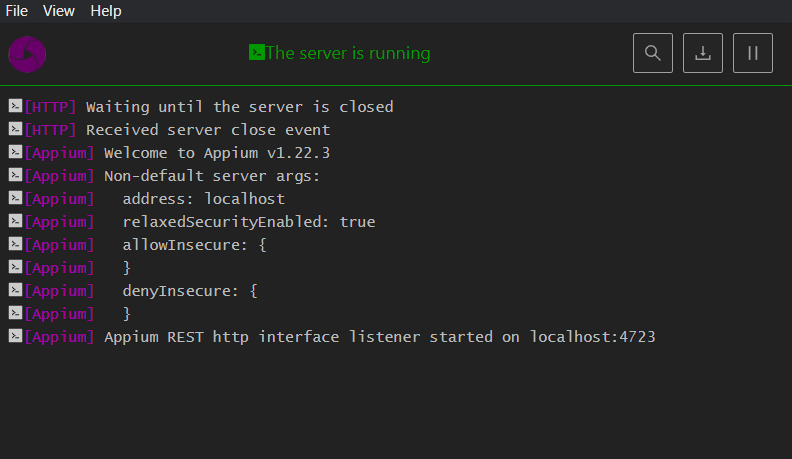Stop server with pause icon button
This screenshot has height=459, width=792.
pyautogui.click(x=753, y=53)
